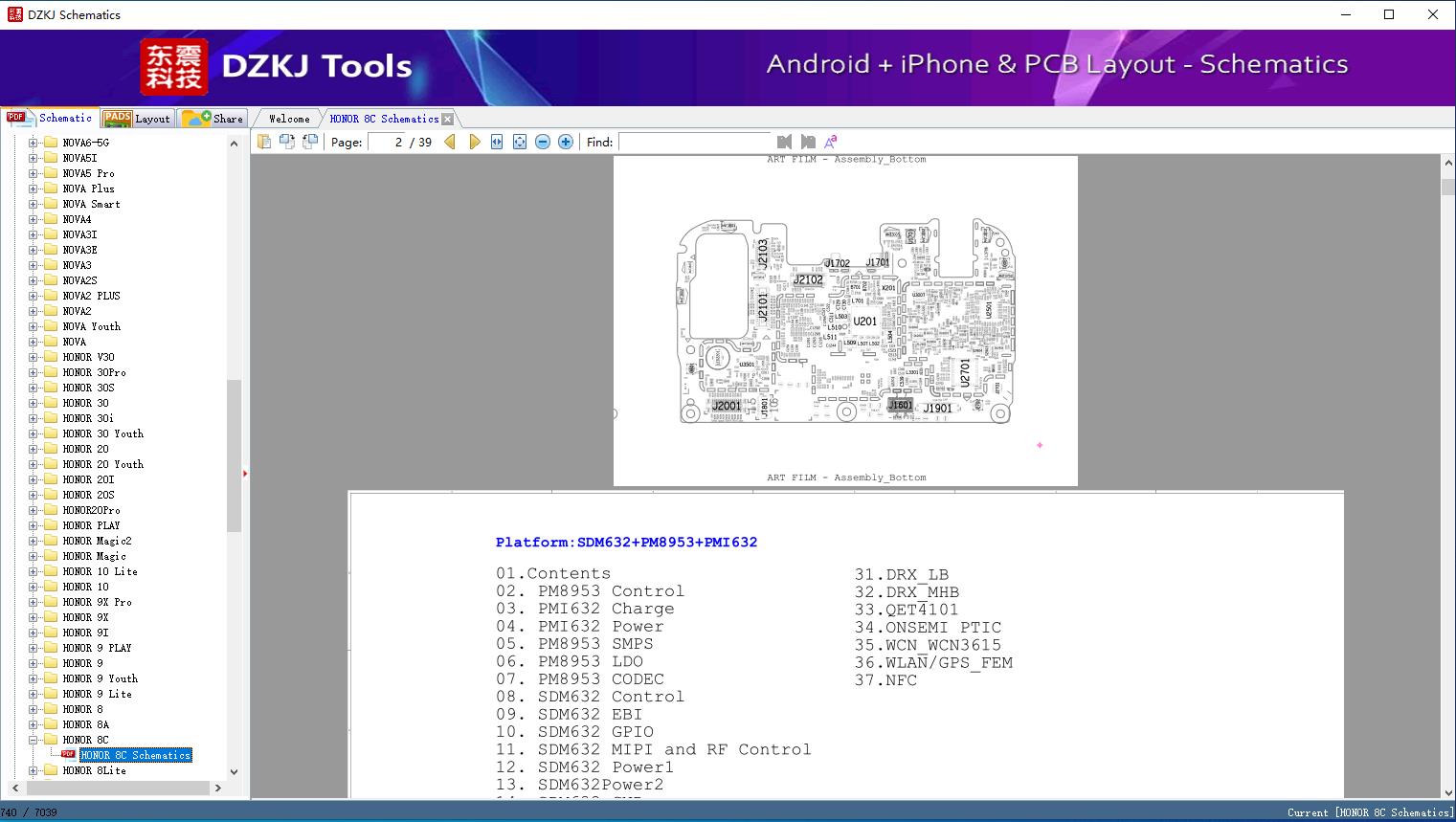Select HONOR 20 Youth tree item
The width and height of the screenshot is (1456, 822).
point(102,464)
